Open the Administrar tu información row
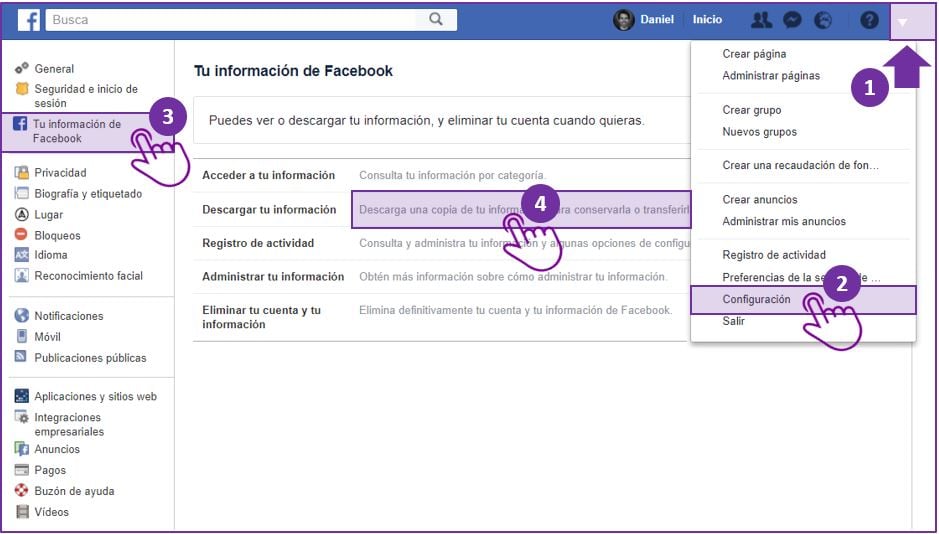This screenshot has height=534, width=939. [441, 277]
